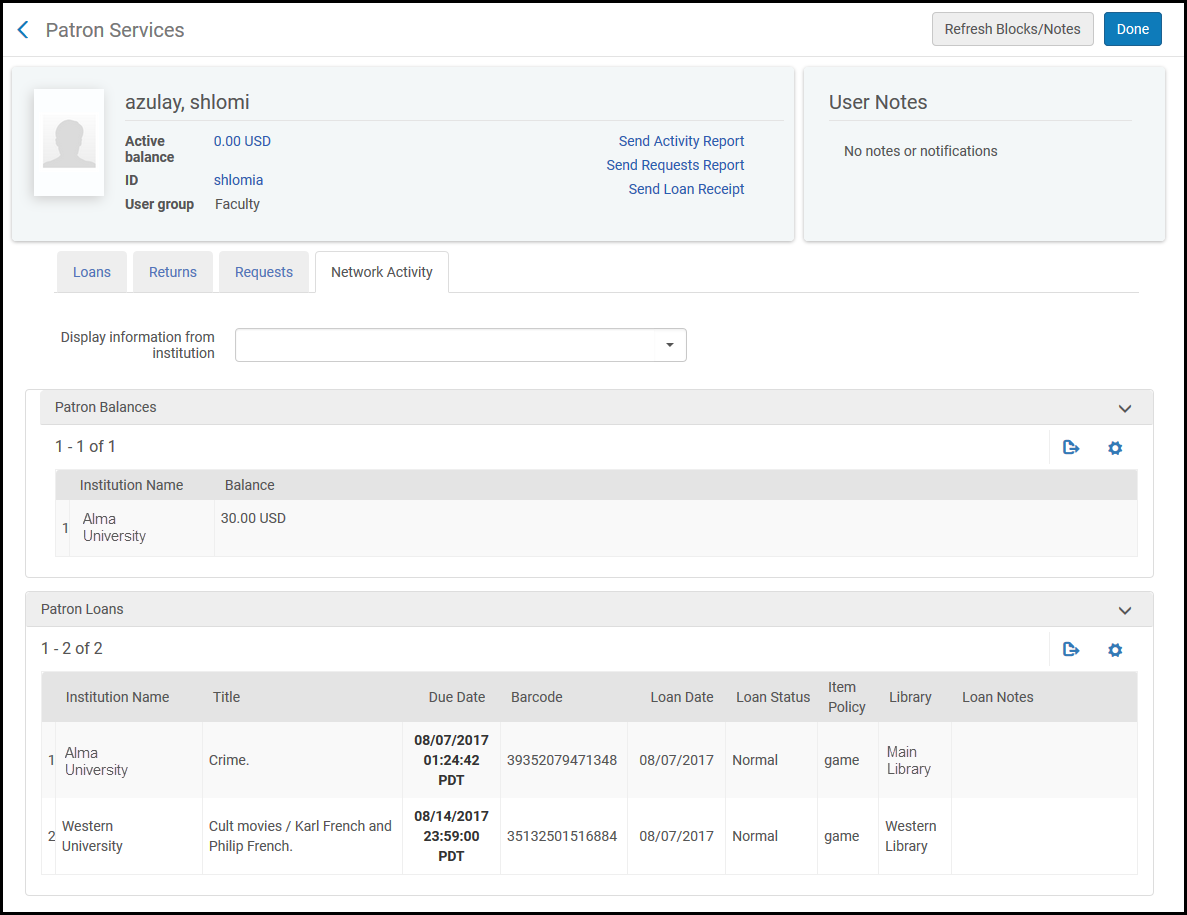Select Cult movies / Karl French title cell
The image size is (1187, 915).
(301, 836)
